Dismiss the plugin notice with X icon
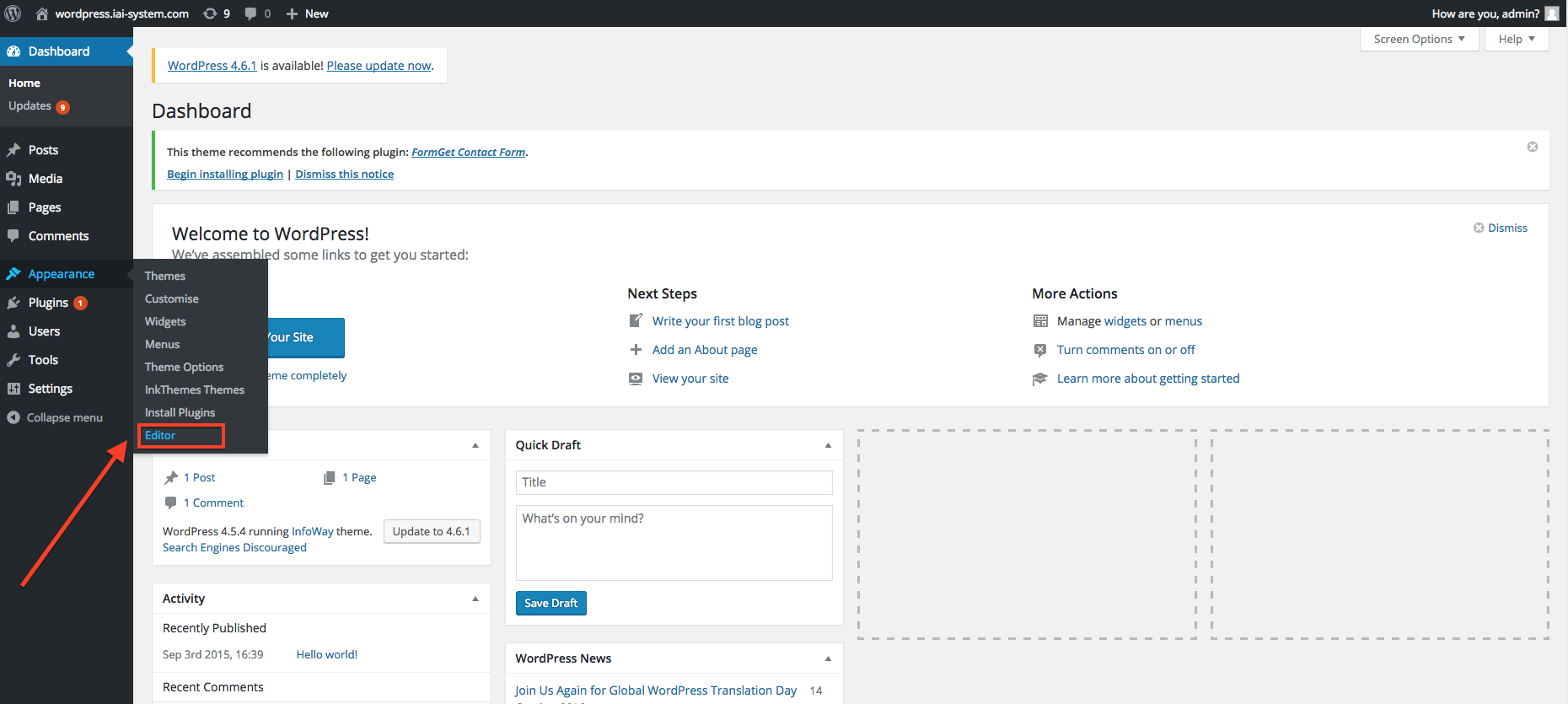1568x704 pixels. point(1532,147)
